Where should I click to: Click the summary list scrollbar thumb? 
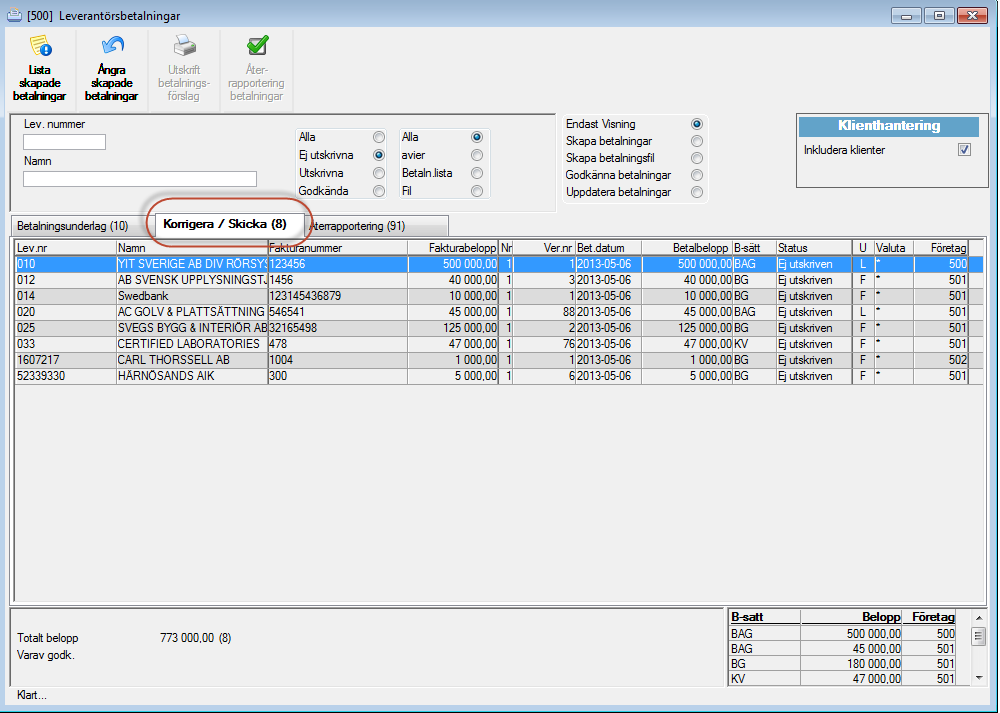(978, 637)
